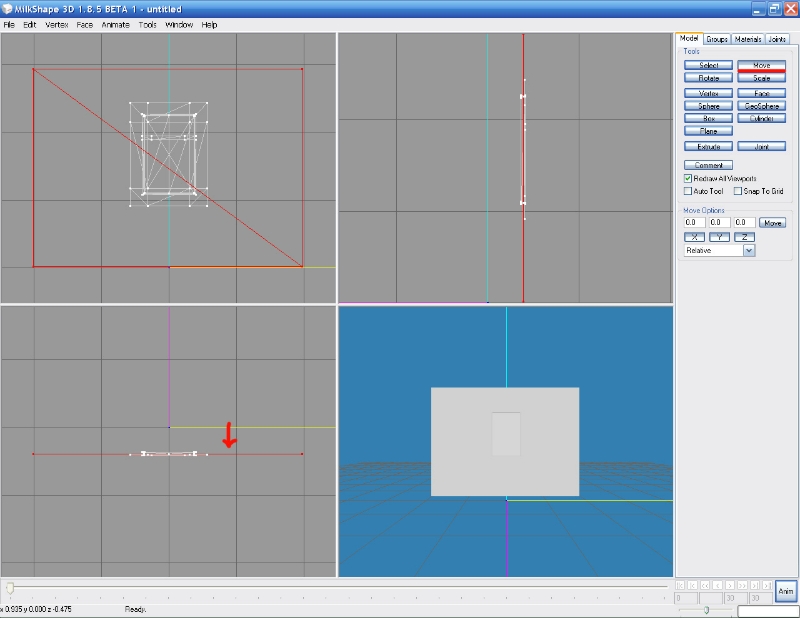The image size is (800, 618).
Task: Enable the Auto Tool checkbox
Action: 688,191
